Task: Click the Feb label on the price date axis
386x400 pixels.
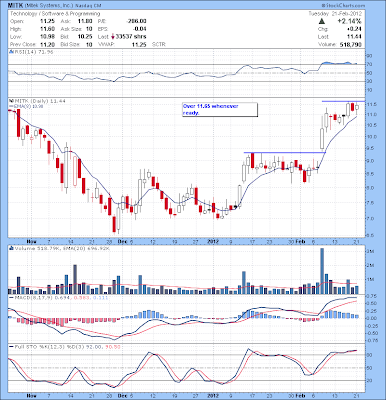Action: (x=301, y=241)
